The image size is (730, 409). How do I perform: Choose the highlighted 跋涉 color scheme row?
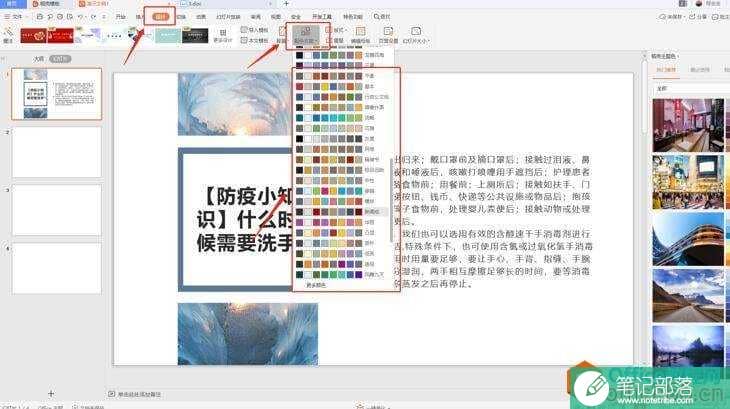343,212
